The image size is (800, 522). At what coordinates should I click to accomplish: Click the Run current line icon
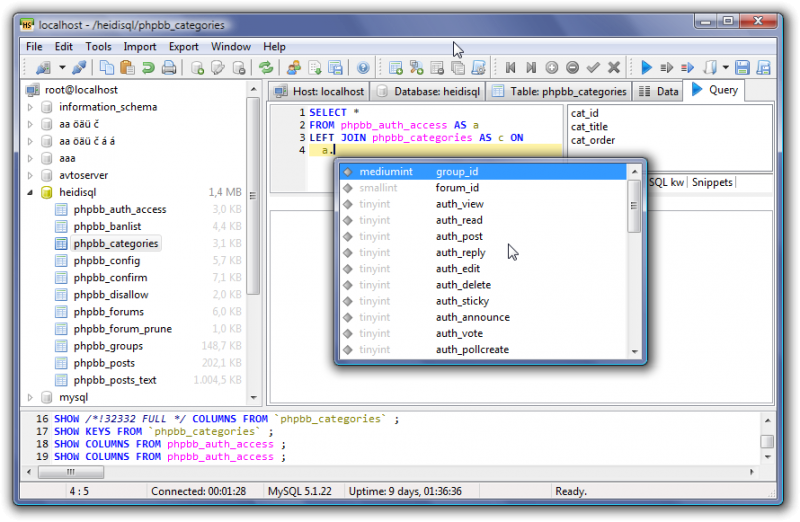pyautogui.click(x=688, y=67)
